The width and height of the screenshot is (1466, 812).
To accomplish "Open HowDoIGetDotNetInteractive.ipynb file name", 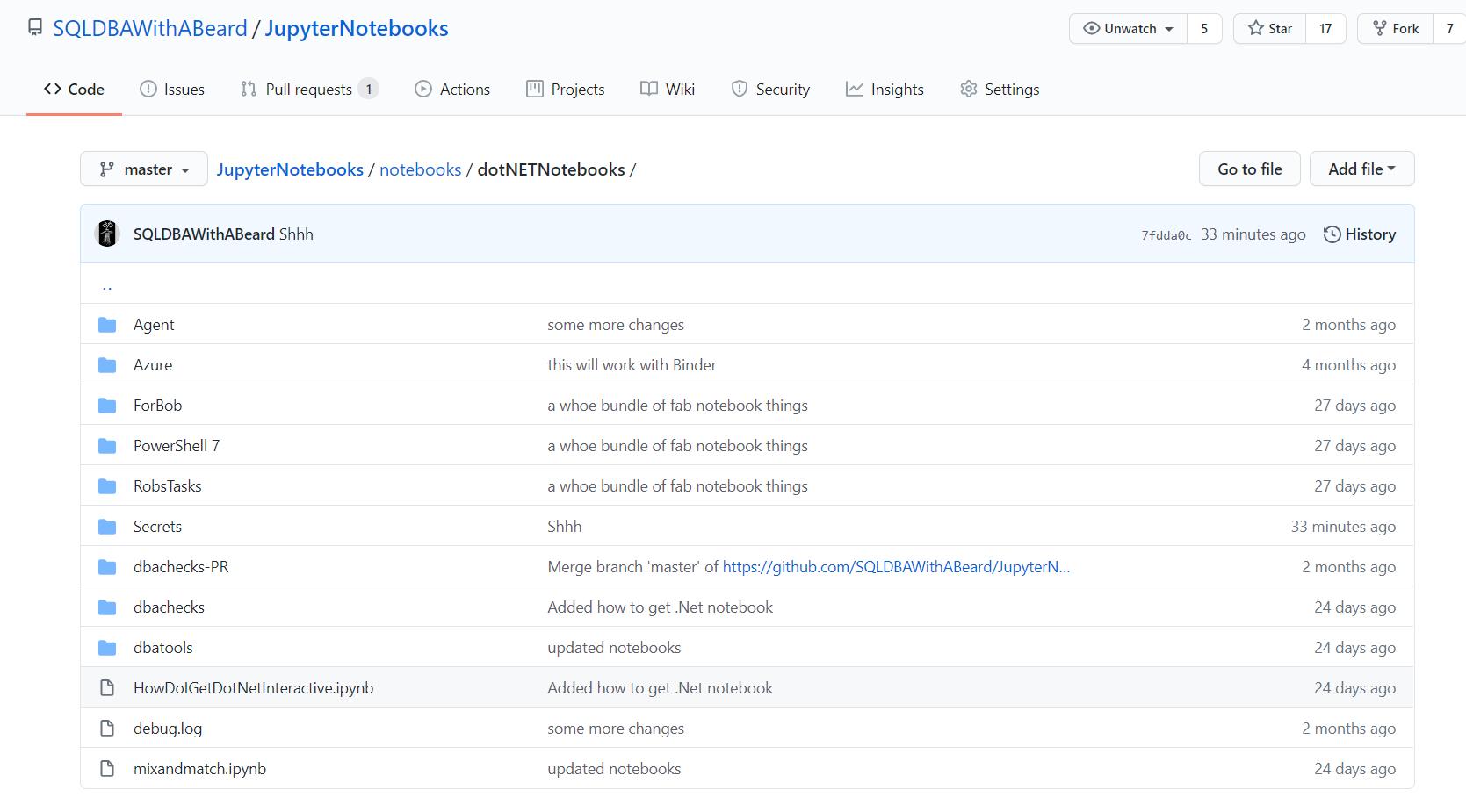I will [254, 688].
